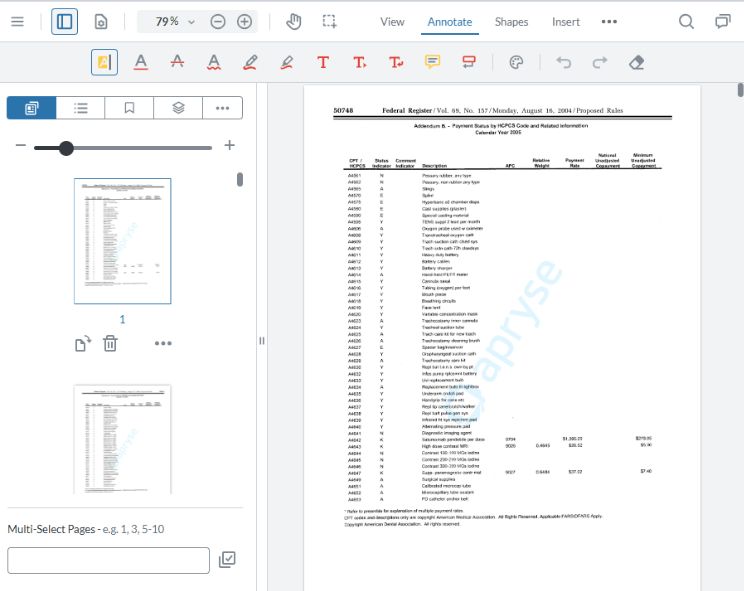Select the area selection tool
This screenshot has height=591, width=744.
click(329, 22)
